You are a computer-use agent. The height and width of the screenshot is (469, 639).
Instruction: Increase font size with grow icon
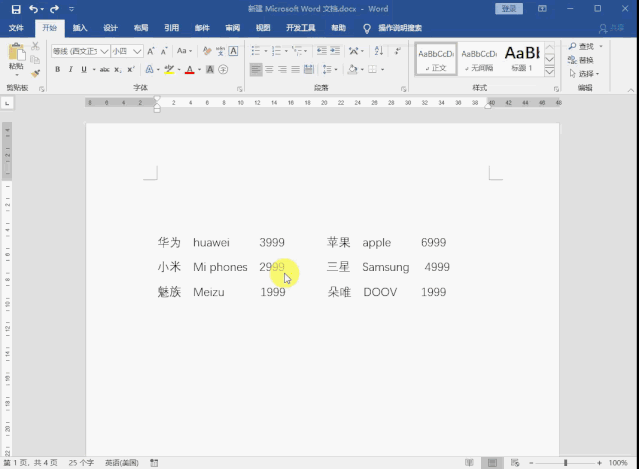coord(151,51)
